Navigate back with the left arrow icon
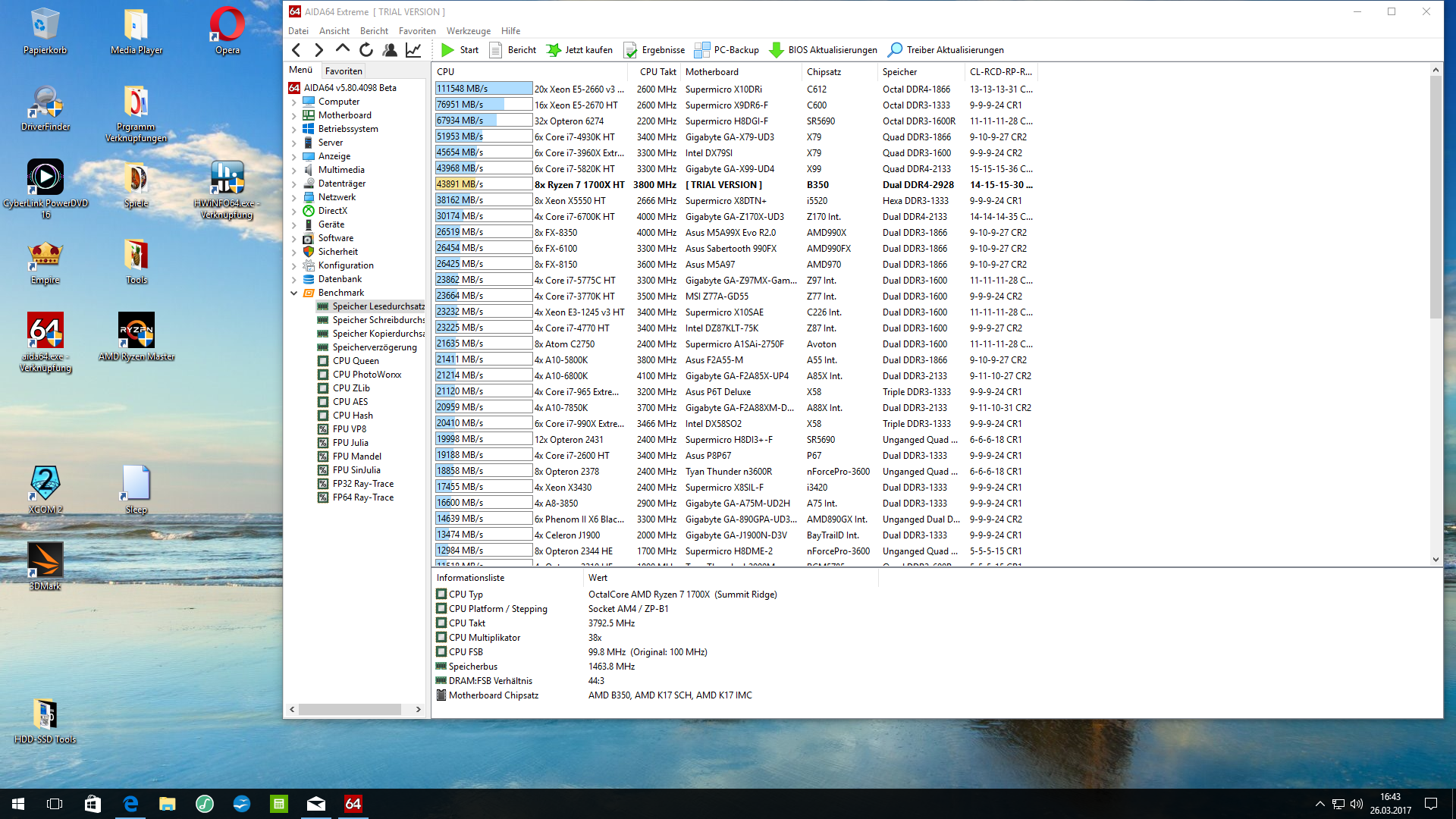The width and height of the screenshot is (1456, 819). [x=297, y=50]
